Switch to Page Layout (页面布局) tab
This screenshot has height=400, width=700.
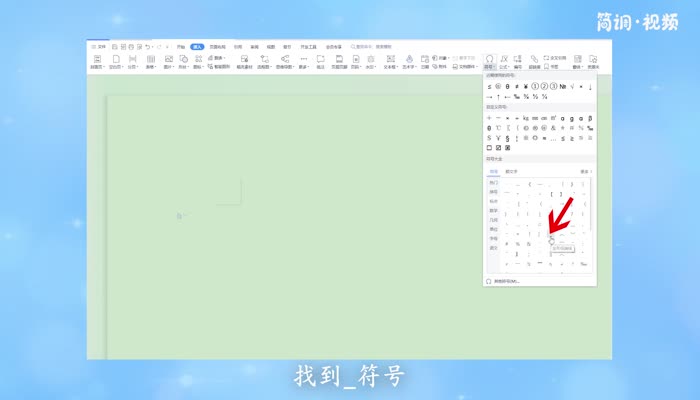(217, 46)
